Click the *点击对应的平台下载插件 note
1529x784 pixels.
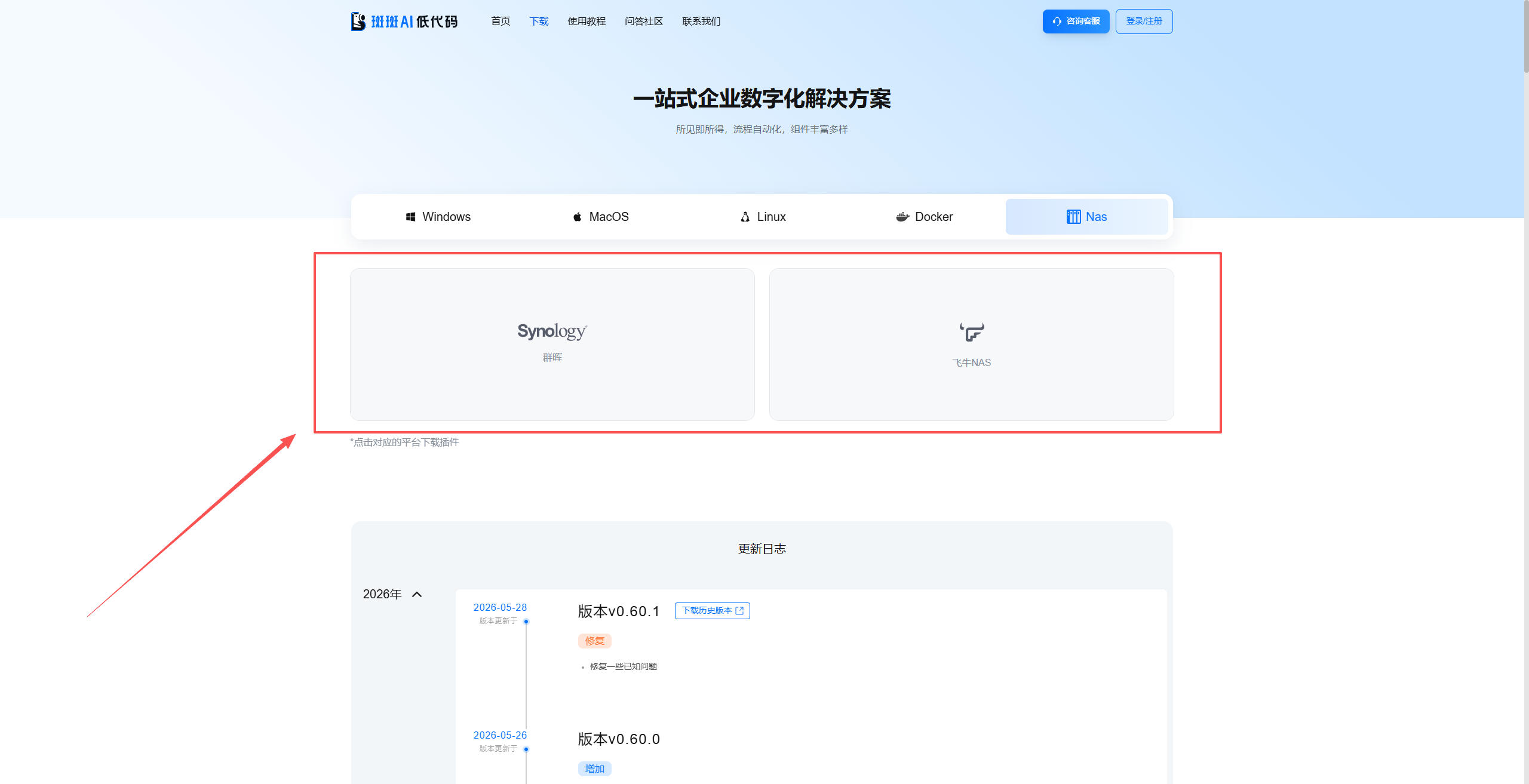click(404, 442)
